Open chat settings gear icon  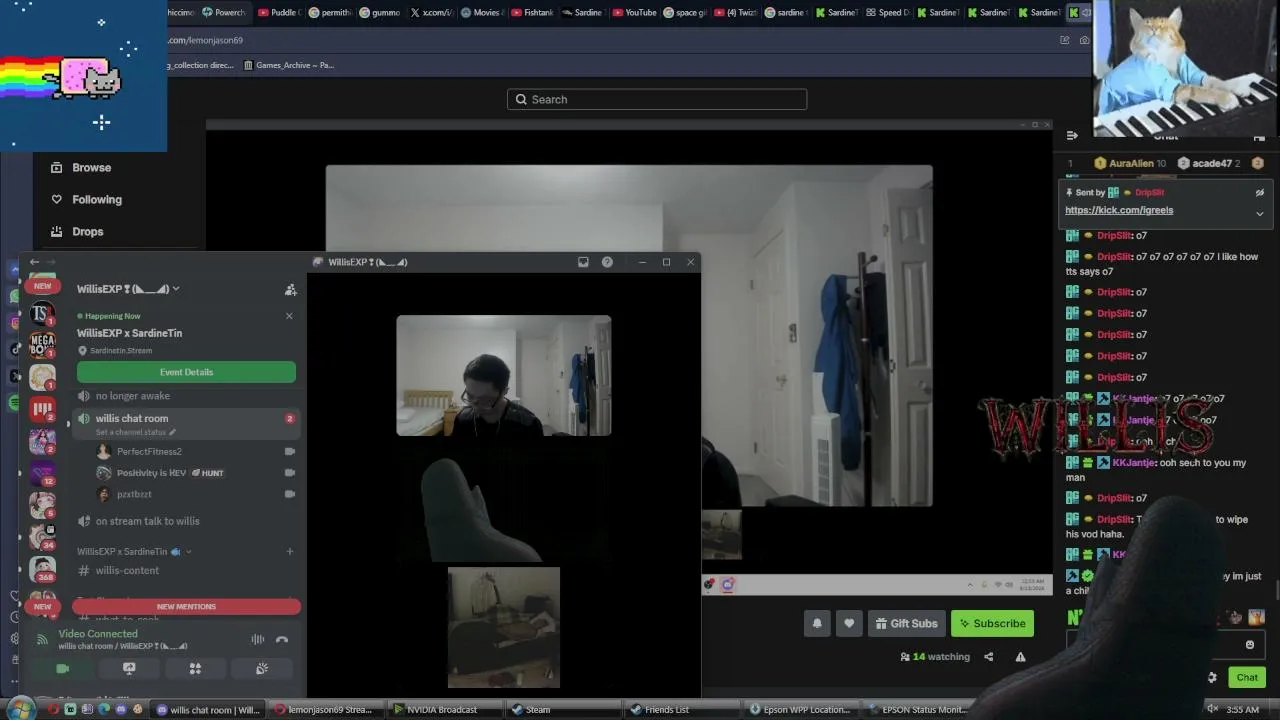(1212, 678)
